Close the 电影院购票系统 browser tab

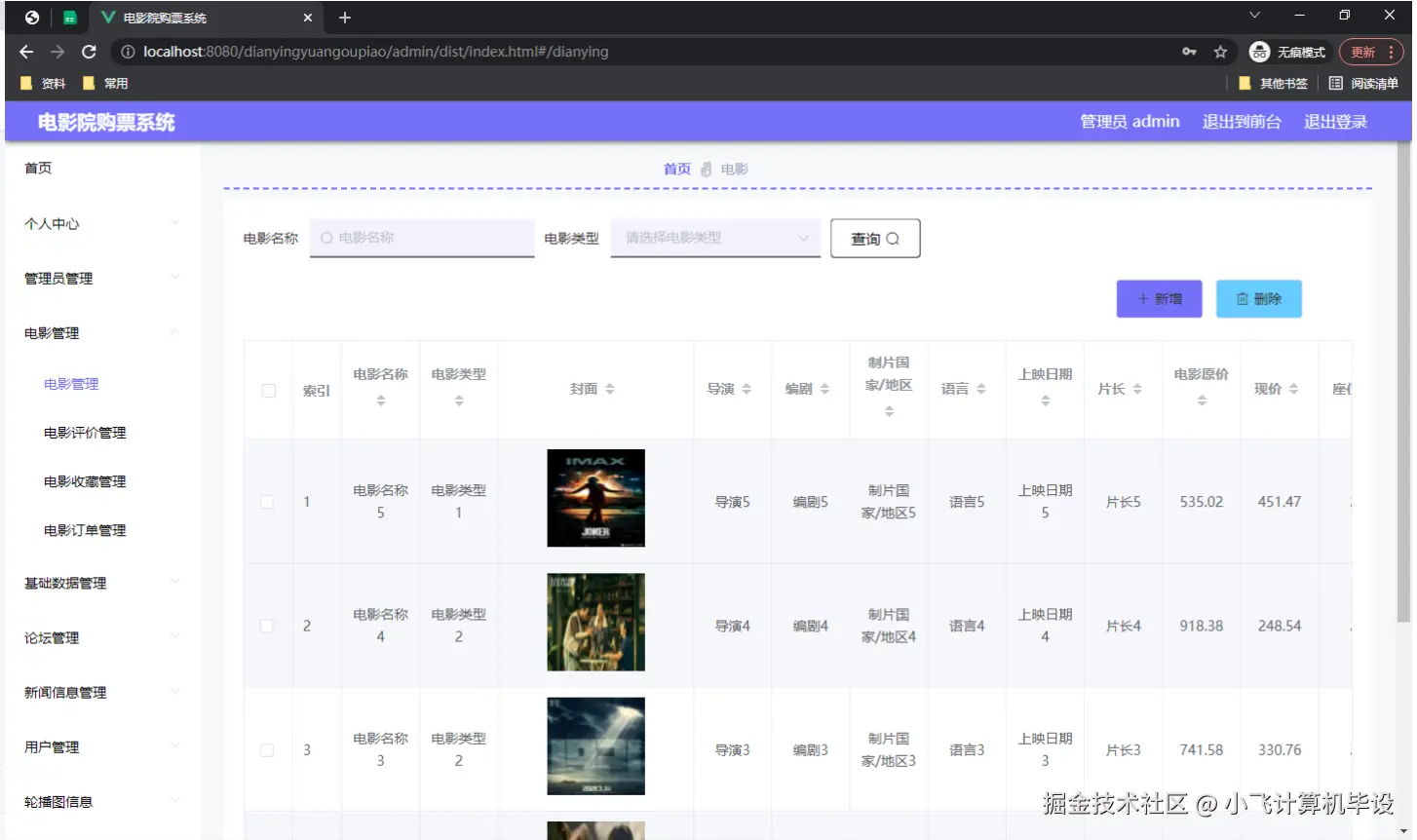tap(308, 18)
